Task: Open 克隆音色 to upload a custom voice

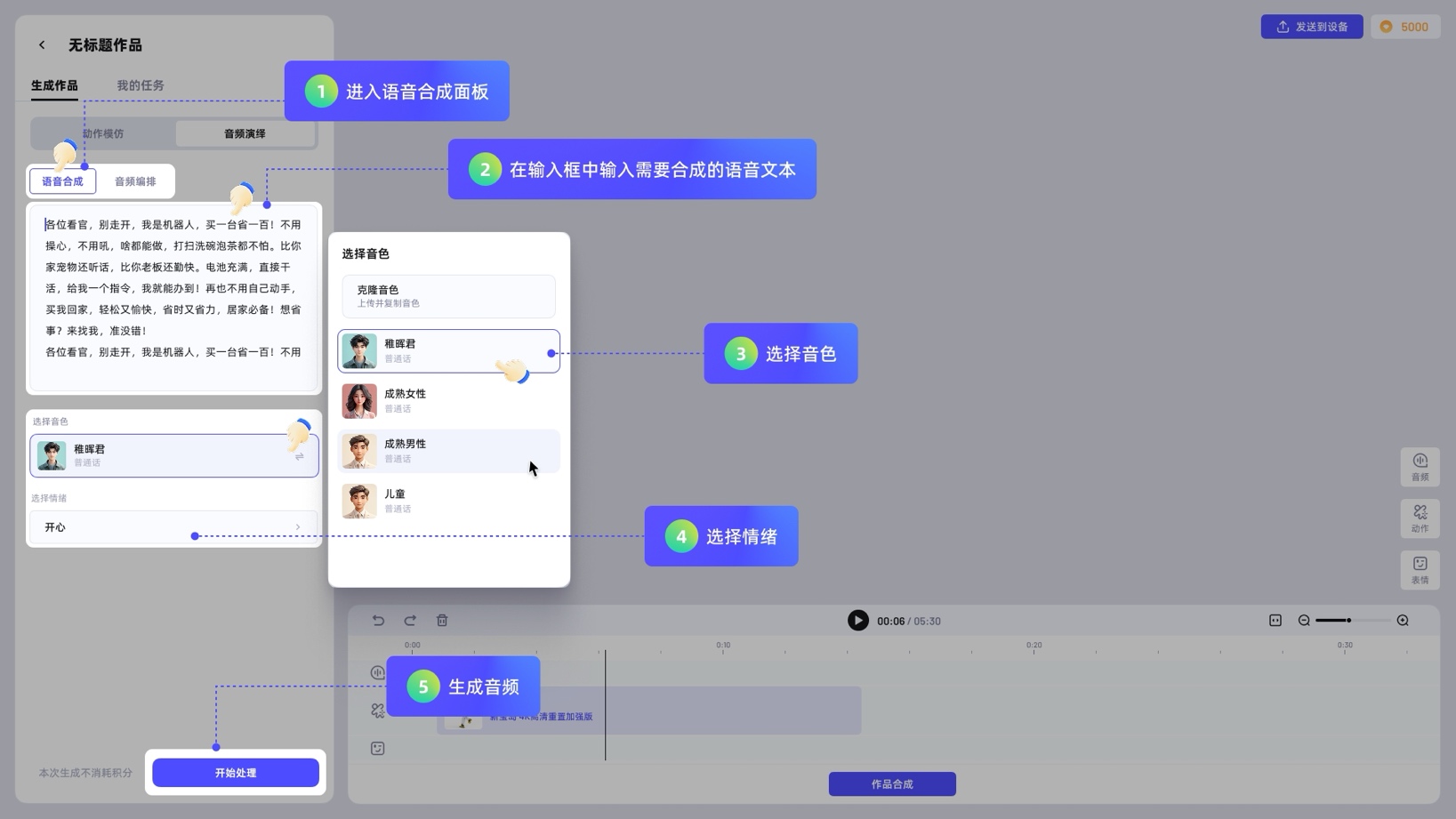Action: [x=448, y=295]
